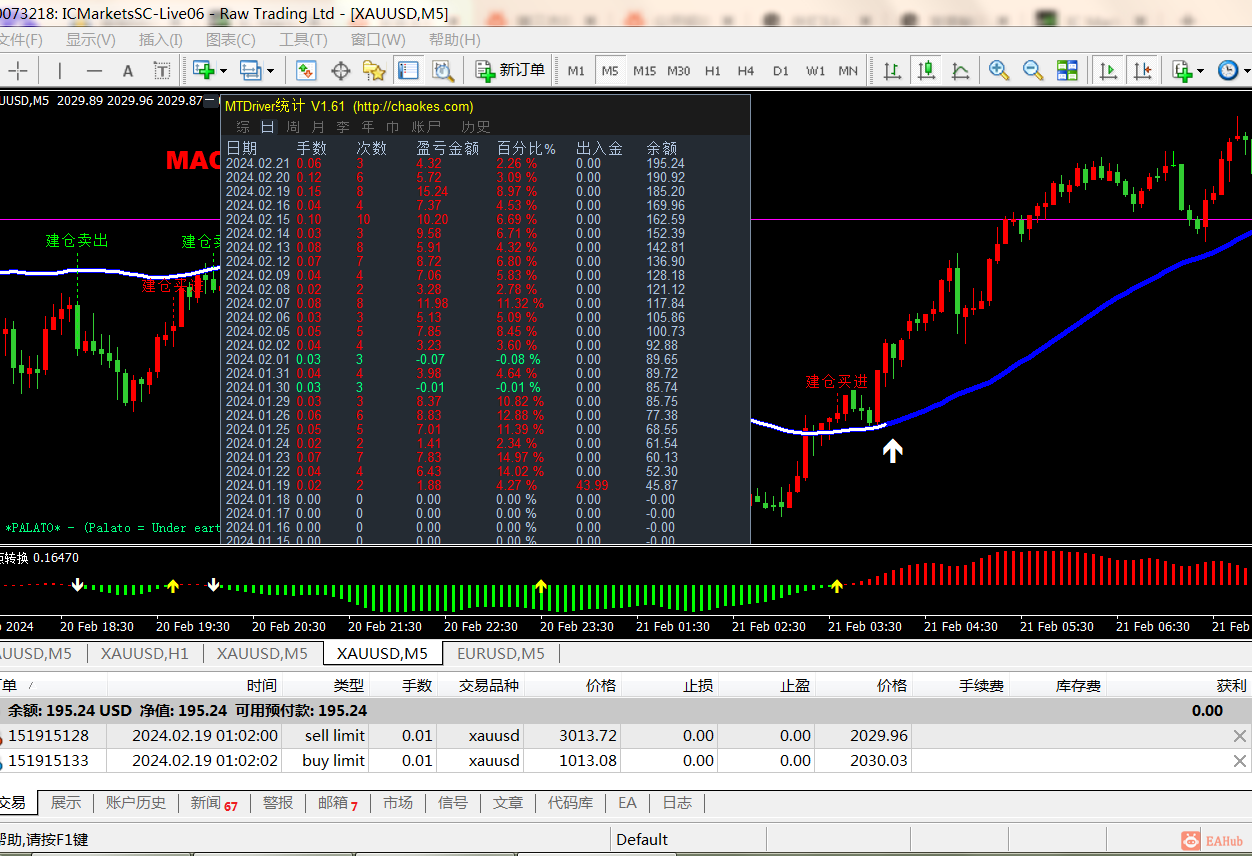Click the 新订单 new order button
The image size is (1252, 856).
pos(511,70)
